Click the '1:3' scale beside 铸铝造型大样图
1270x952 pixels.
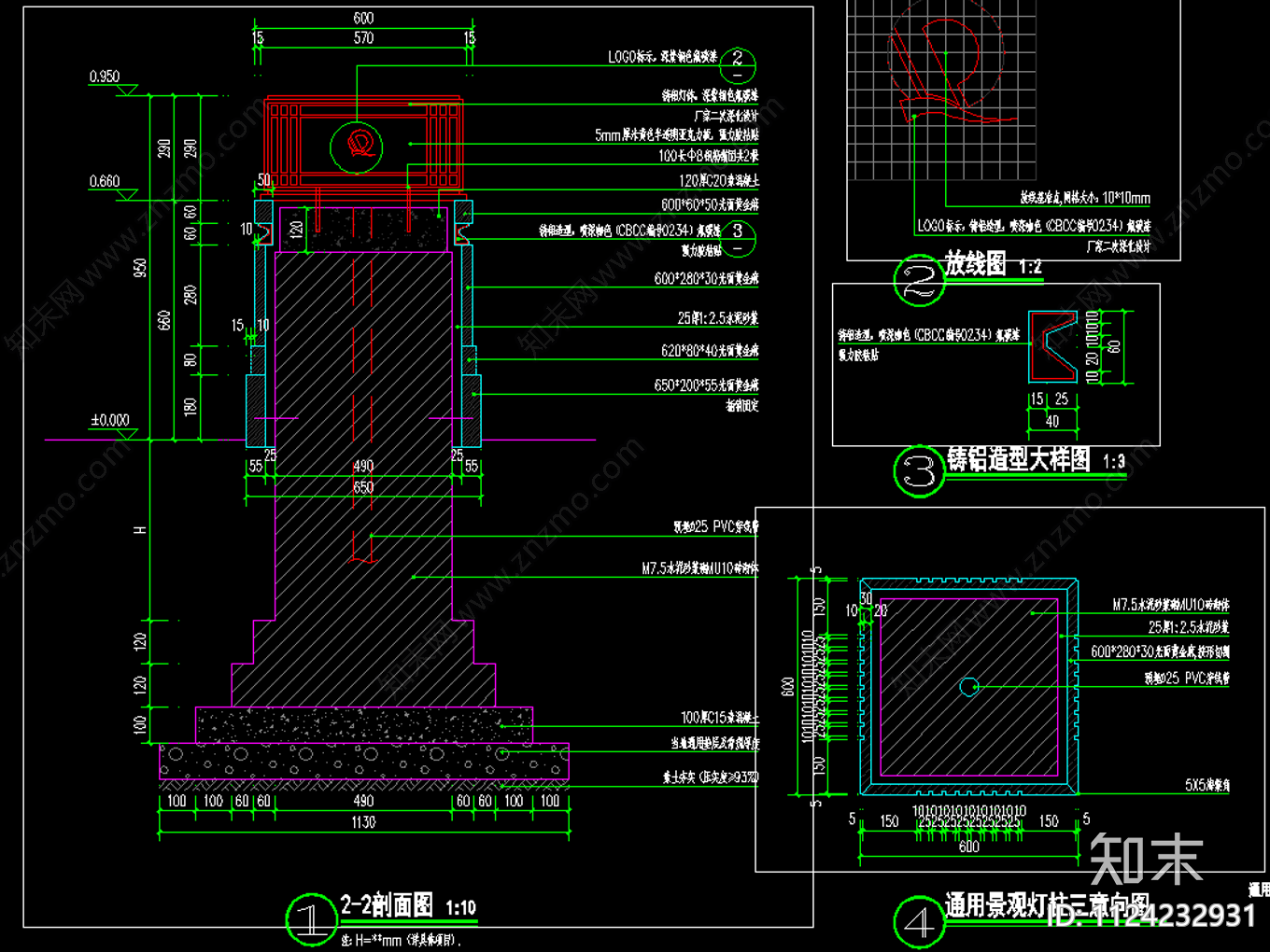1113,462
